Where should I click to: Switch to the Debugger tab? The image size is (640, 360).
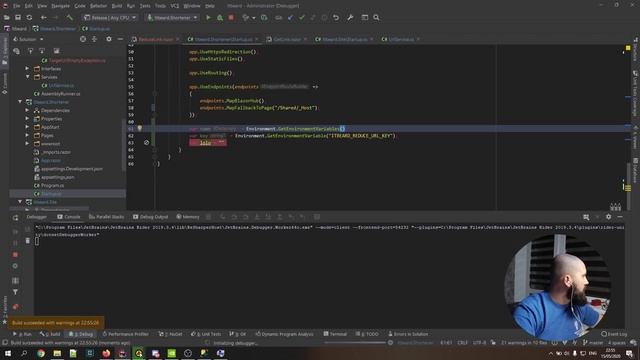tap(37, 217)
